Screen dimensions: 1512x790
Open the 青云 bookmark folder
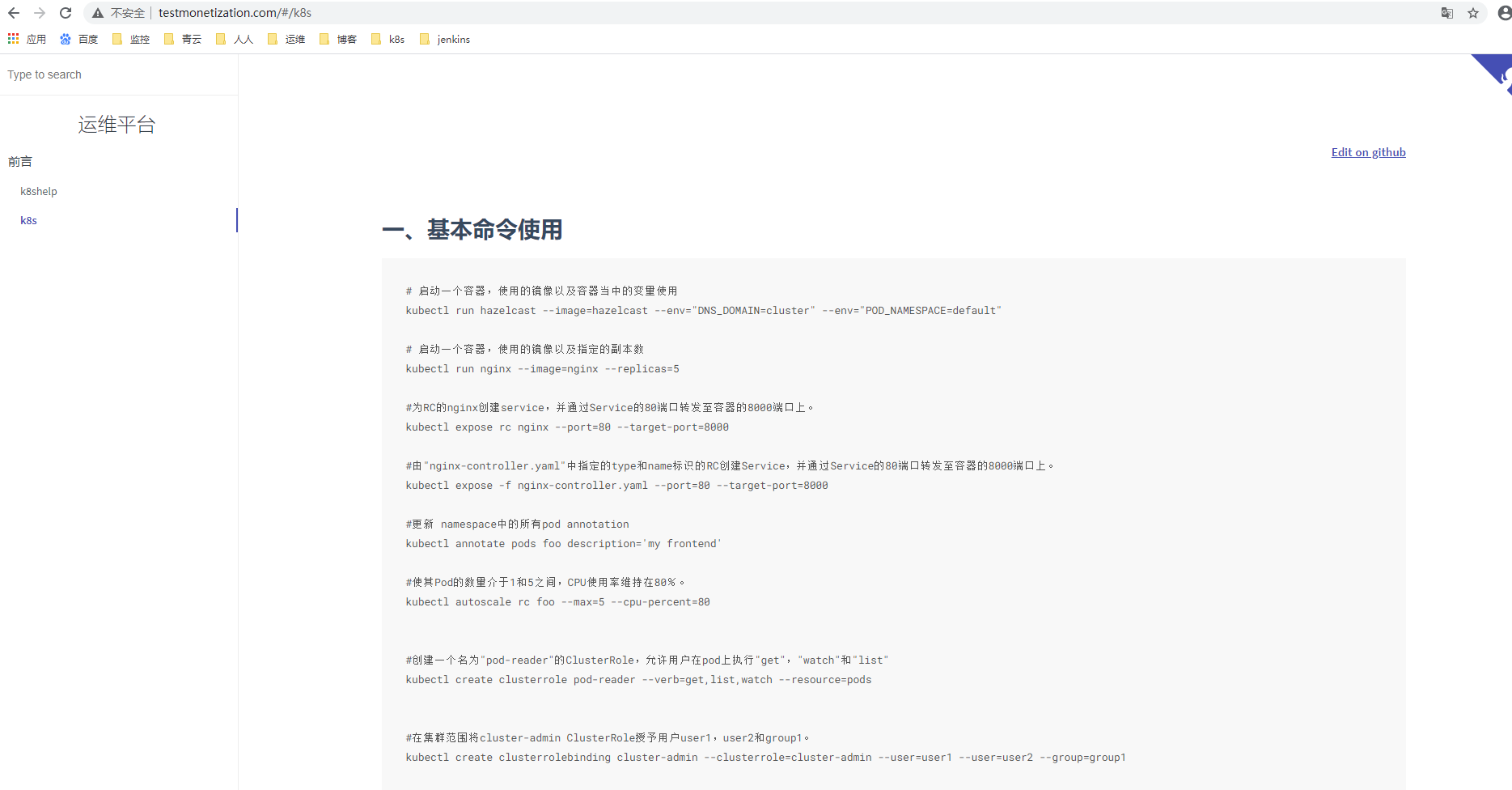tap(183, 39)
